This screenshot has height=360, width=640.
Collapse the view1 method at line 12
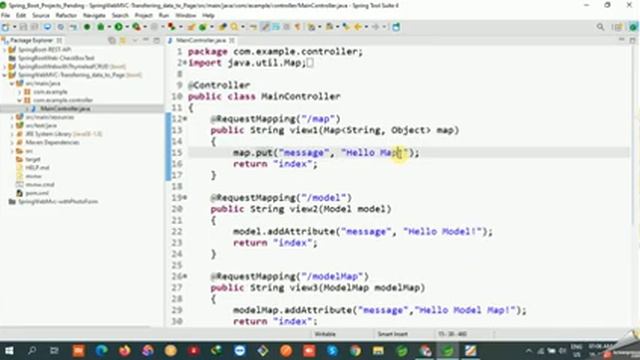click(185, 119)
